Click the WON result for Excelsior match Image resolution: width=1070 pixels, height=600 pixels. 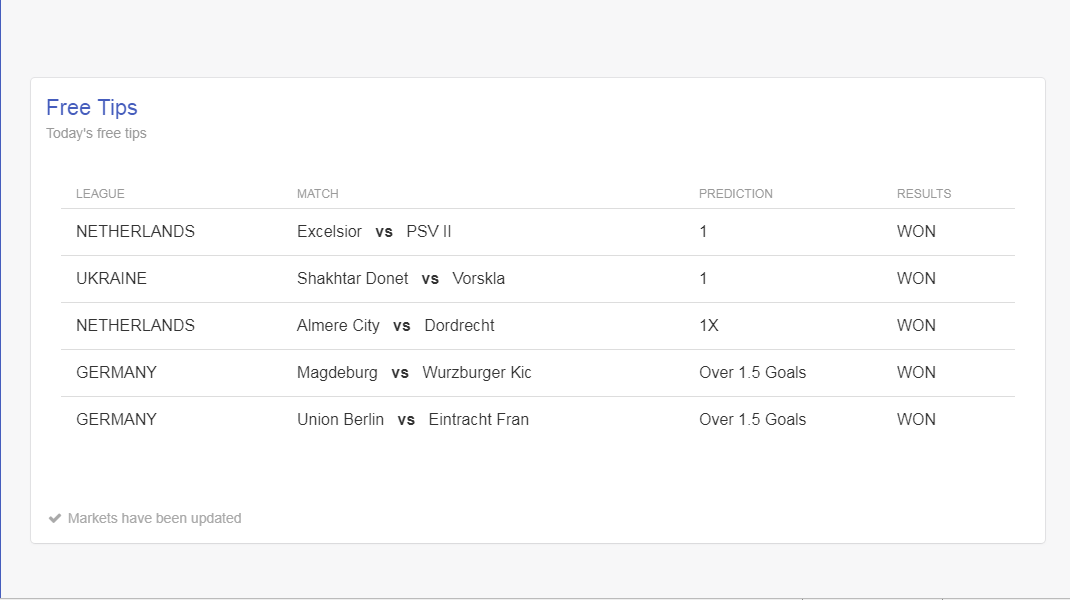(x=916, y=231)
